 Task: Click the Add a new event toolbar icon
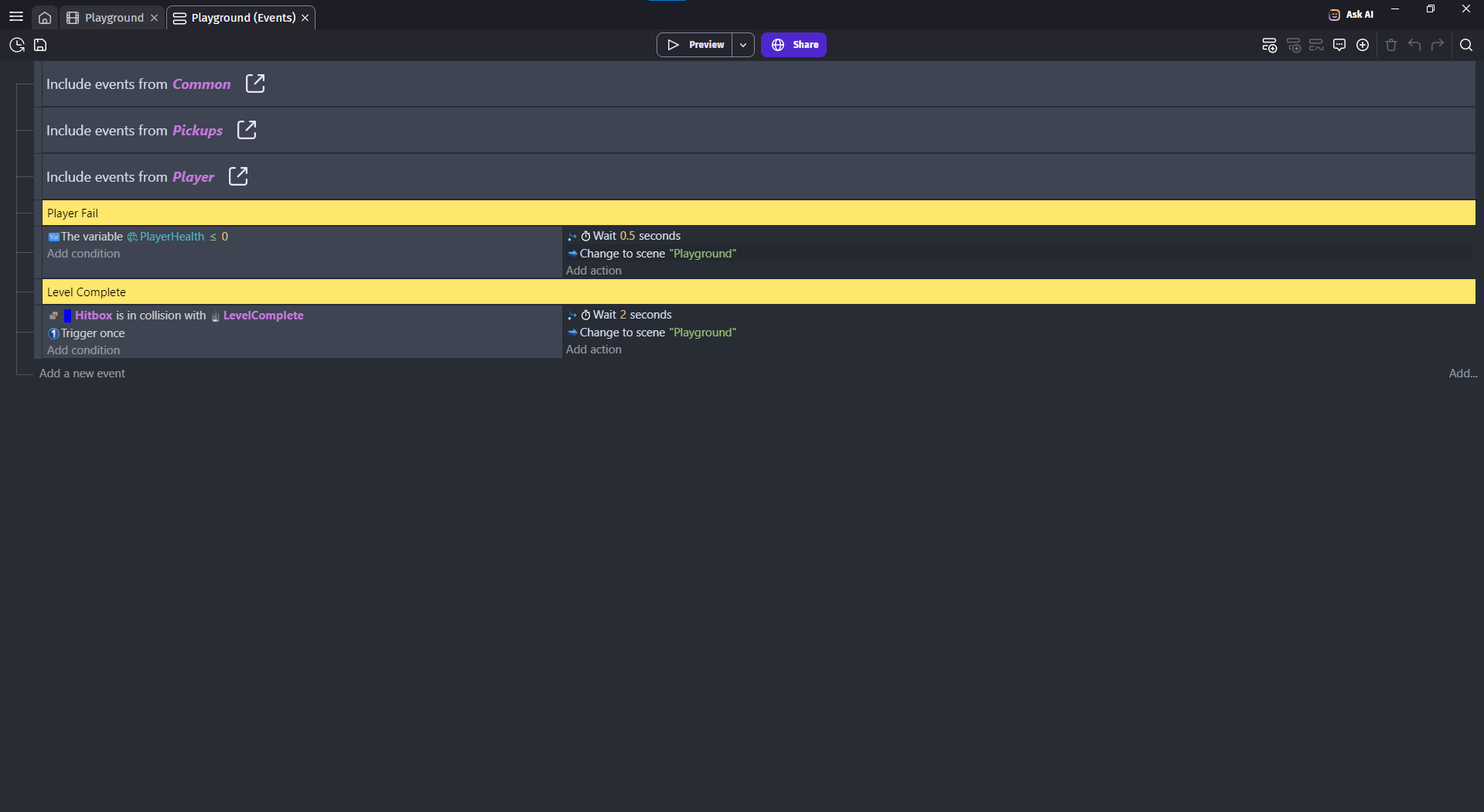pos(1269,45)
